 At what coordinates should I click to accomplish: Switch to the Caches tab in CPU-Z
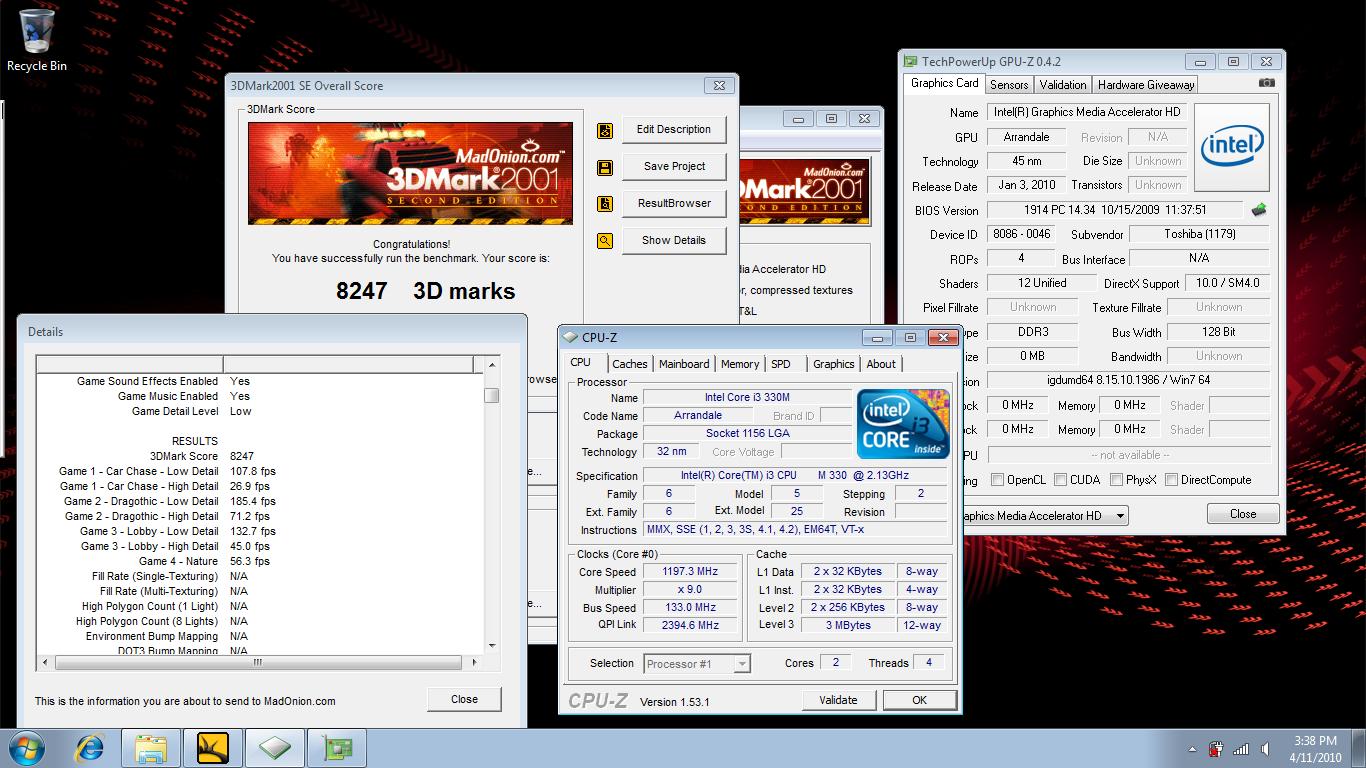(x=630, y=364)
